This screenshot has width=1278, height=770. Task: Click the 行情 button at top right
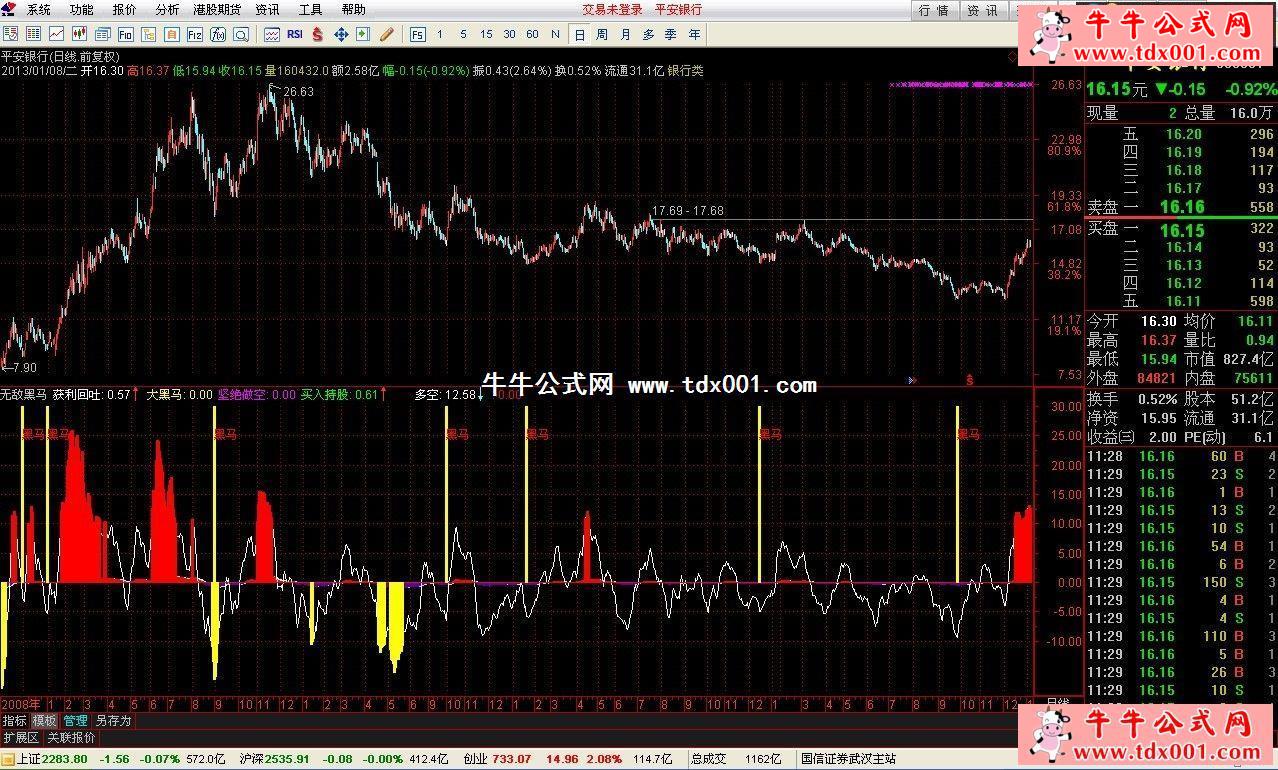coord(933,10)
